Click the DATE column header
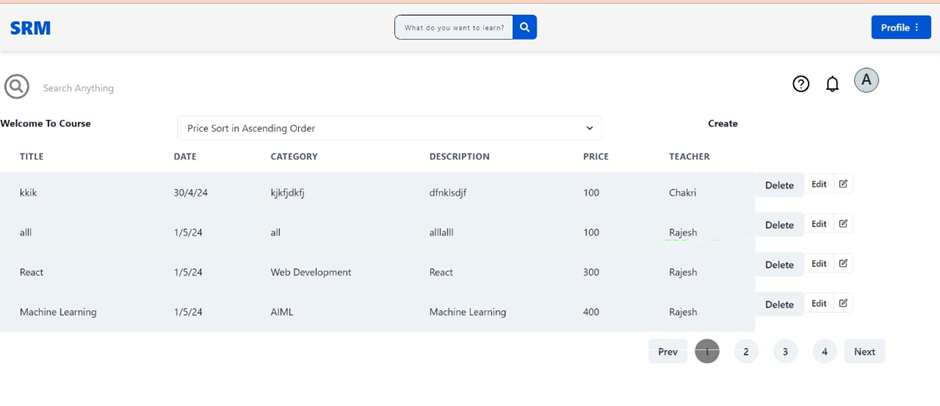Screen dimensions: 940x406 pos(185,157)
